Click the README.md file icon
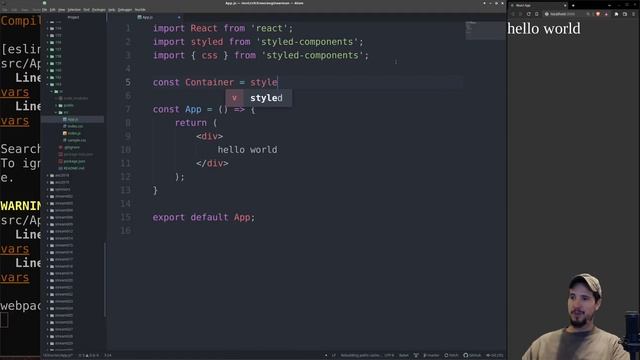Image resolution: width=640 pixels, height=360 pixels. tap(61, 168)
